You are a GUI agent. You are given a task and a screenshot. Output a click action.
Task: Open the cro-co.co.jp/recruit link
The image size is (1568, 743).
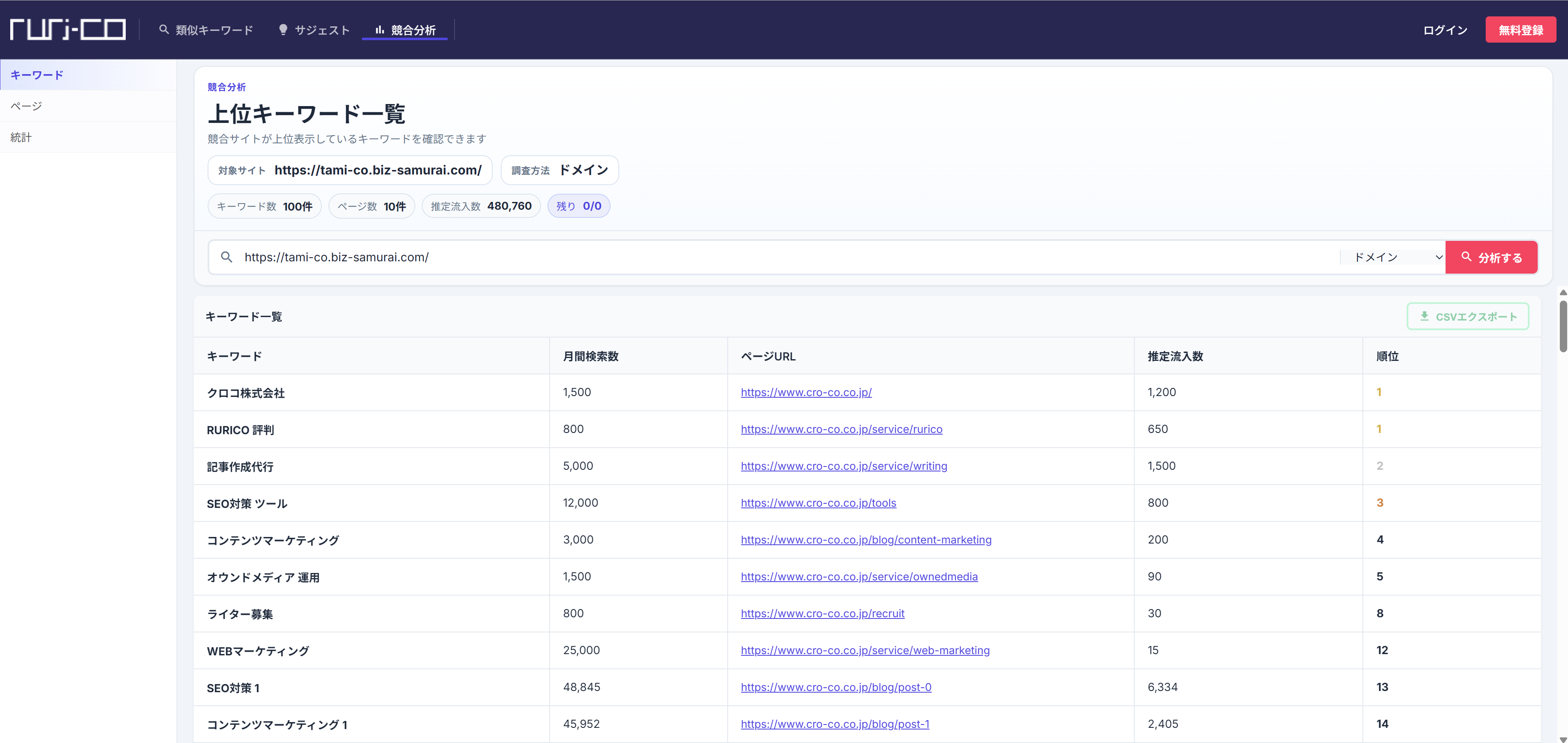822,613
